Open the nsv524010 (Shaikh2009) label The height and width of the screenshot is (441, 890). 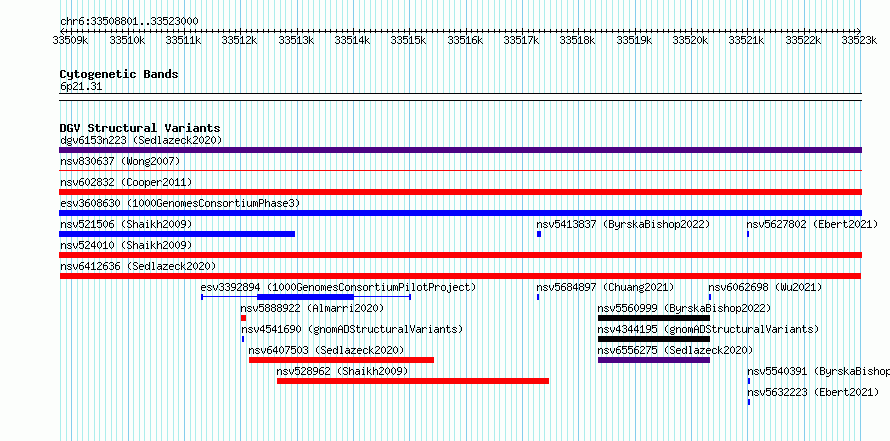point(126,245)
